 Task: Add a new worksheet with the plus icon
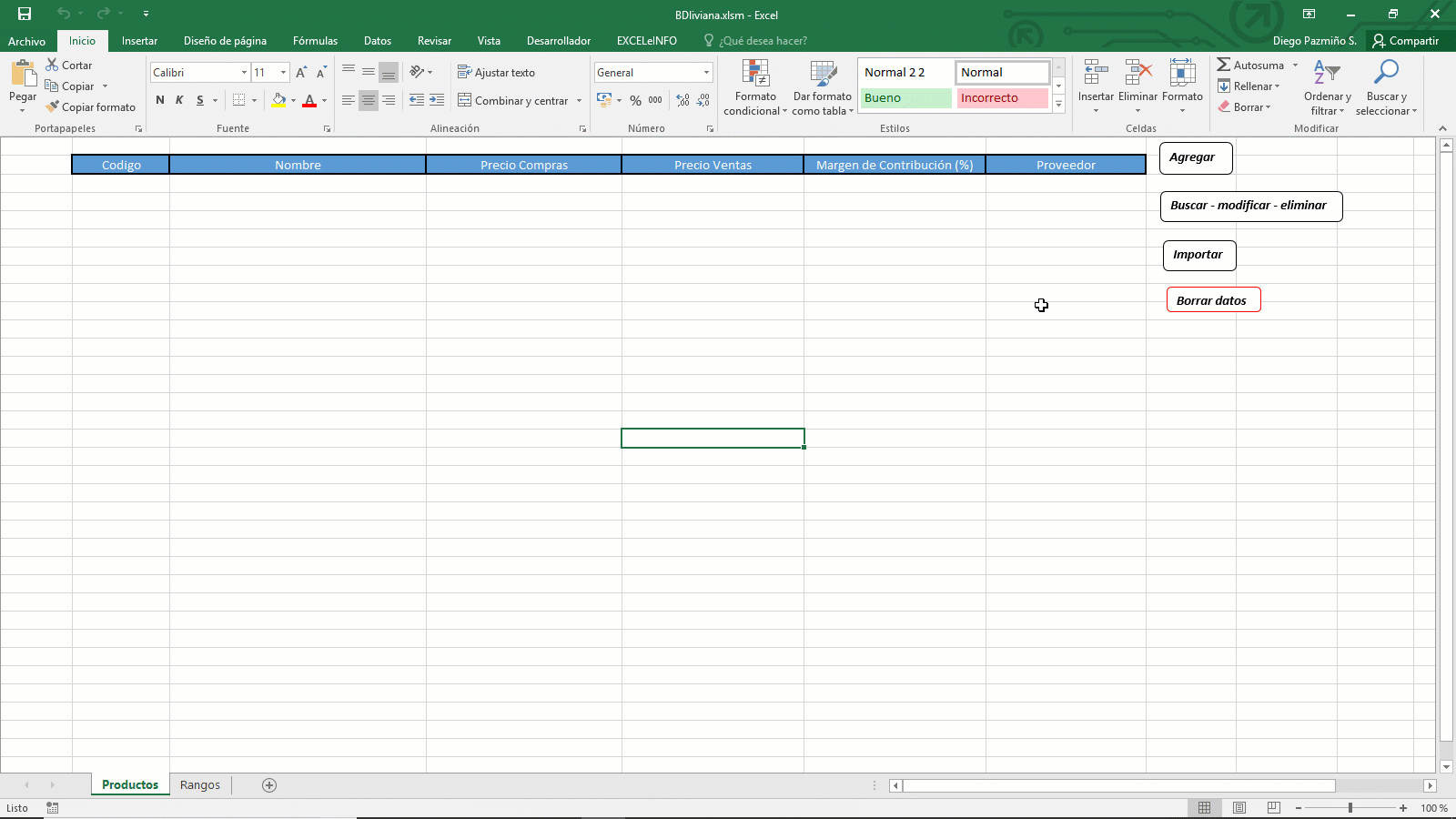pos(268,784)
